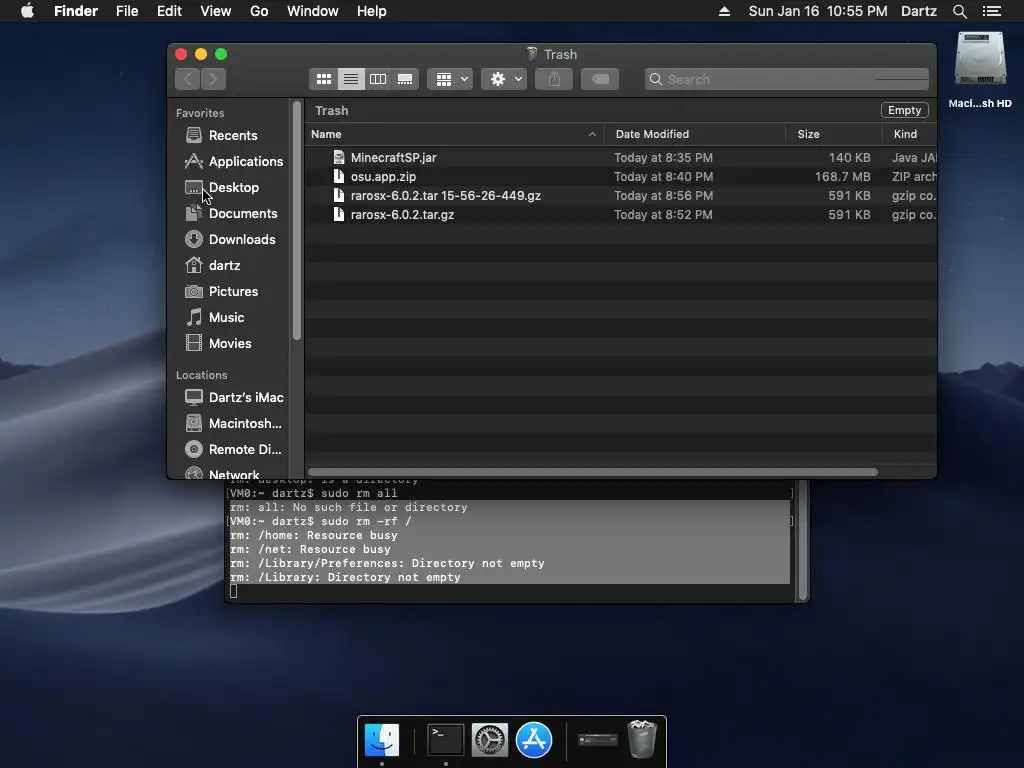
Task: Click 'Today at 8:35 PM' date cell
Action: (x=664, y=157)
